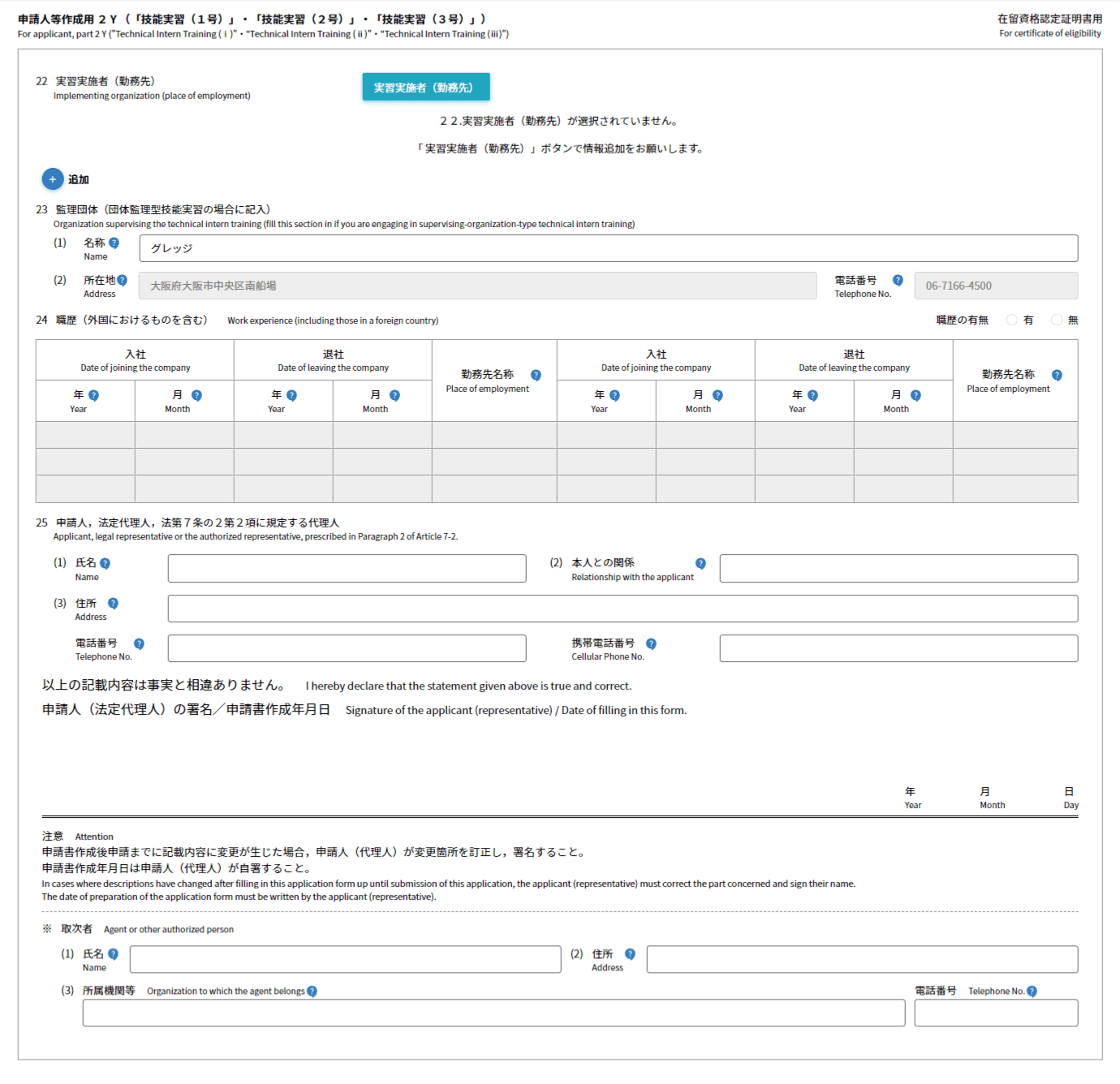Click the Cellular Phone No. input field
The height and width of the screenshot is (1084, 1120).
[x=898, y=648]
